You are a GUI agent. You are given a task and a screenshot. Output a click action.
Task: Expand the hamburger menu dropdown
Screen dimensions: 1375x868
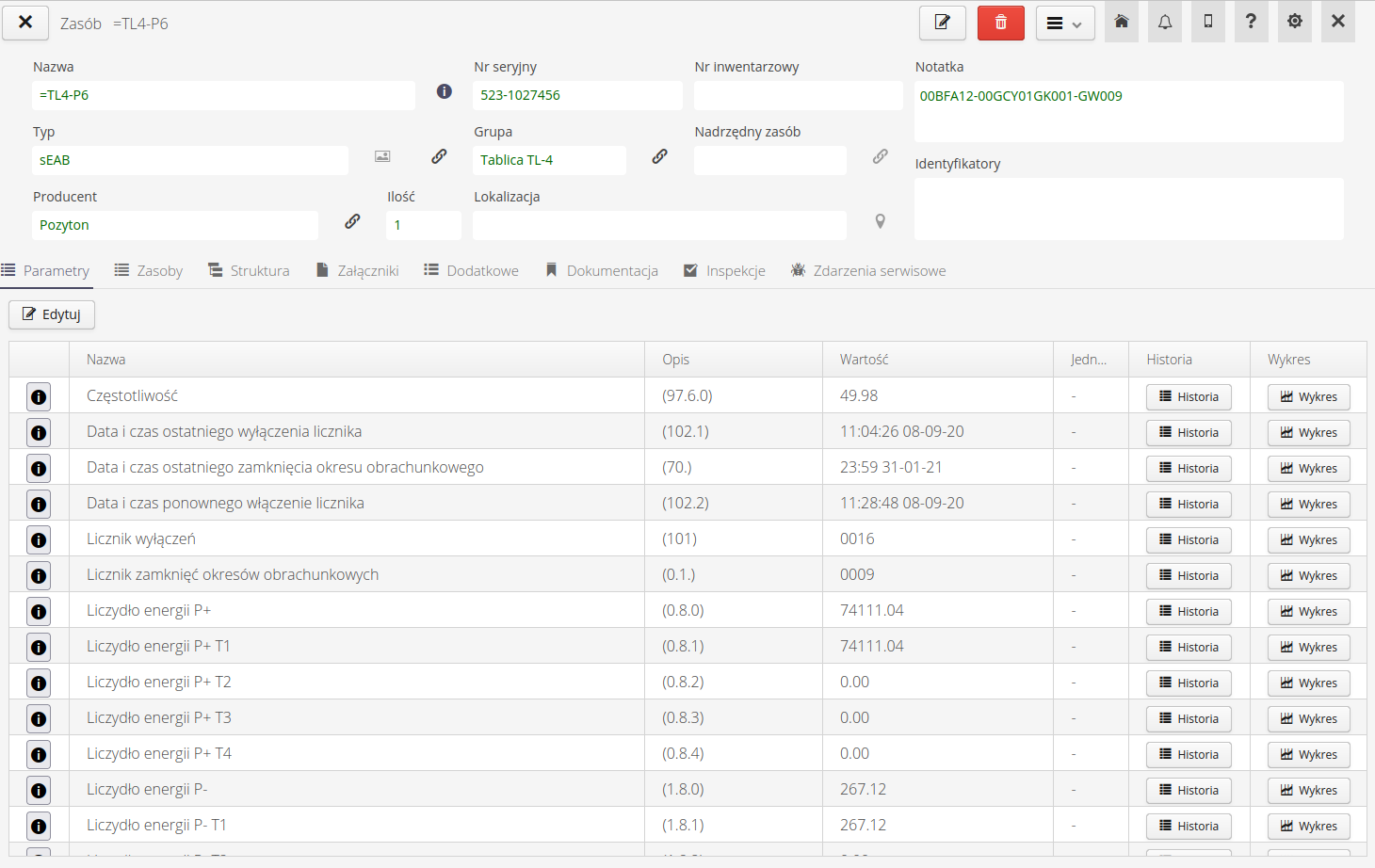[1064, 24]
